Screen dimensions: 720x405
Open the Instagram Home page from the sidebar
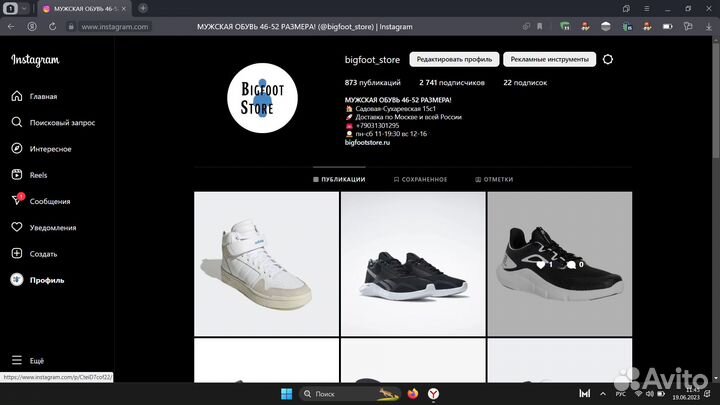[x=43, y=97]
